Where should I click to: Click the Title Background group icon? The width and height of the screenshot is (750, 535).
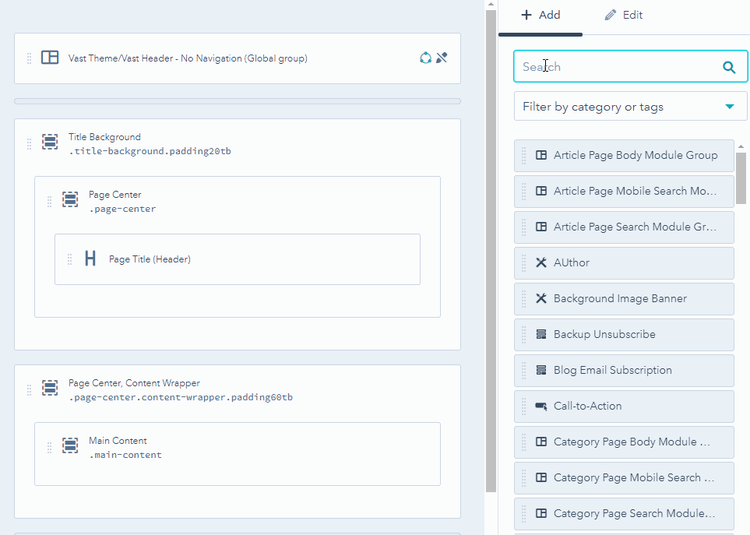coord(50,143)
